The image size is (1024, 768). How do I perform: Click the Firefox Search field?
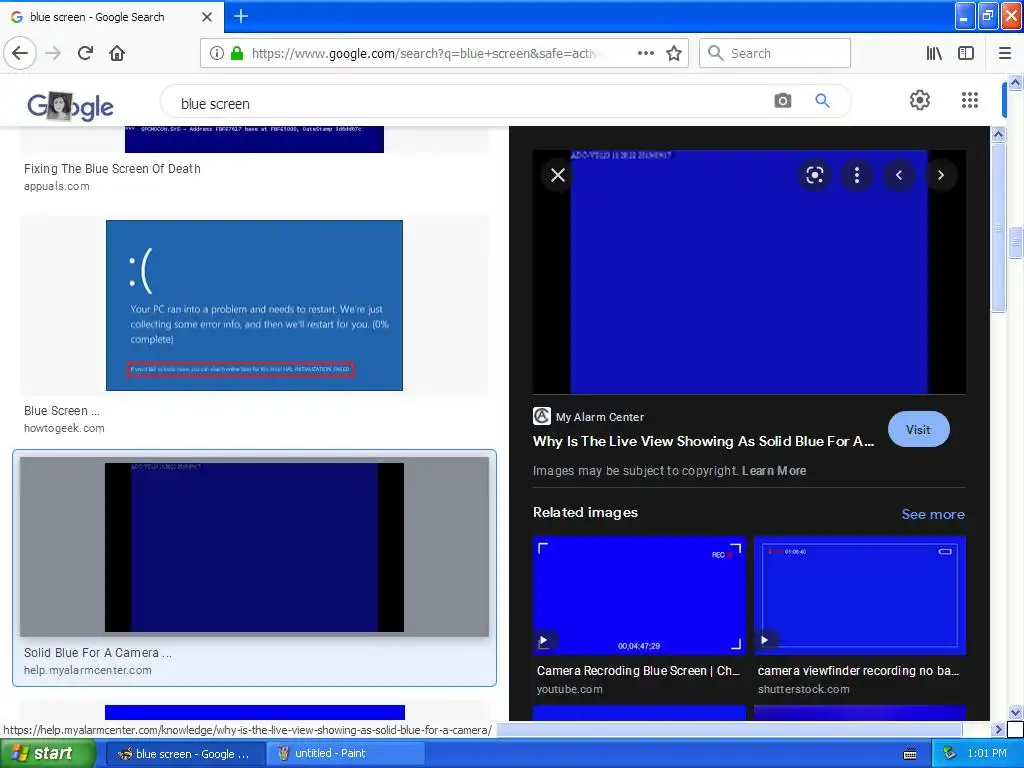point(775,53)
